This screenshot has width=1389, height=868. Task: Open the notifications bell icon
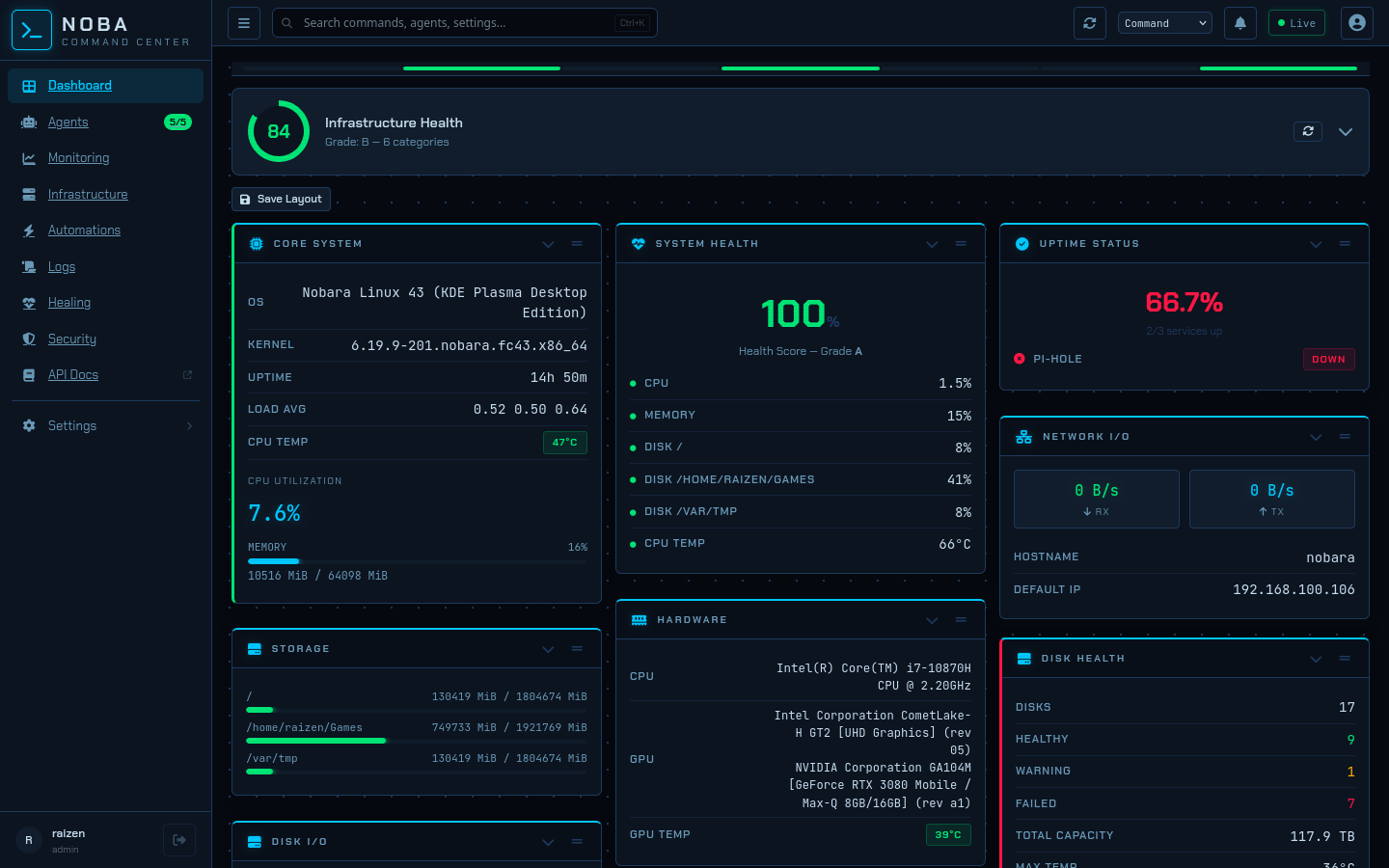[x=1240, y=22]
